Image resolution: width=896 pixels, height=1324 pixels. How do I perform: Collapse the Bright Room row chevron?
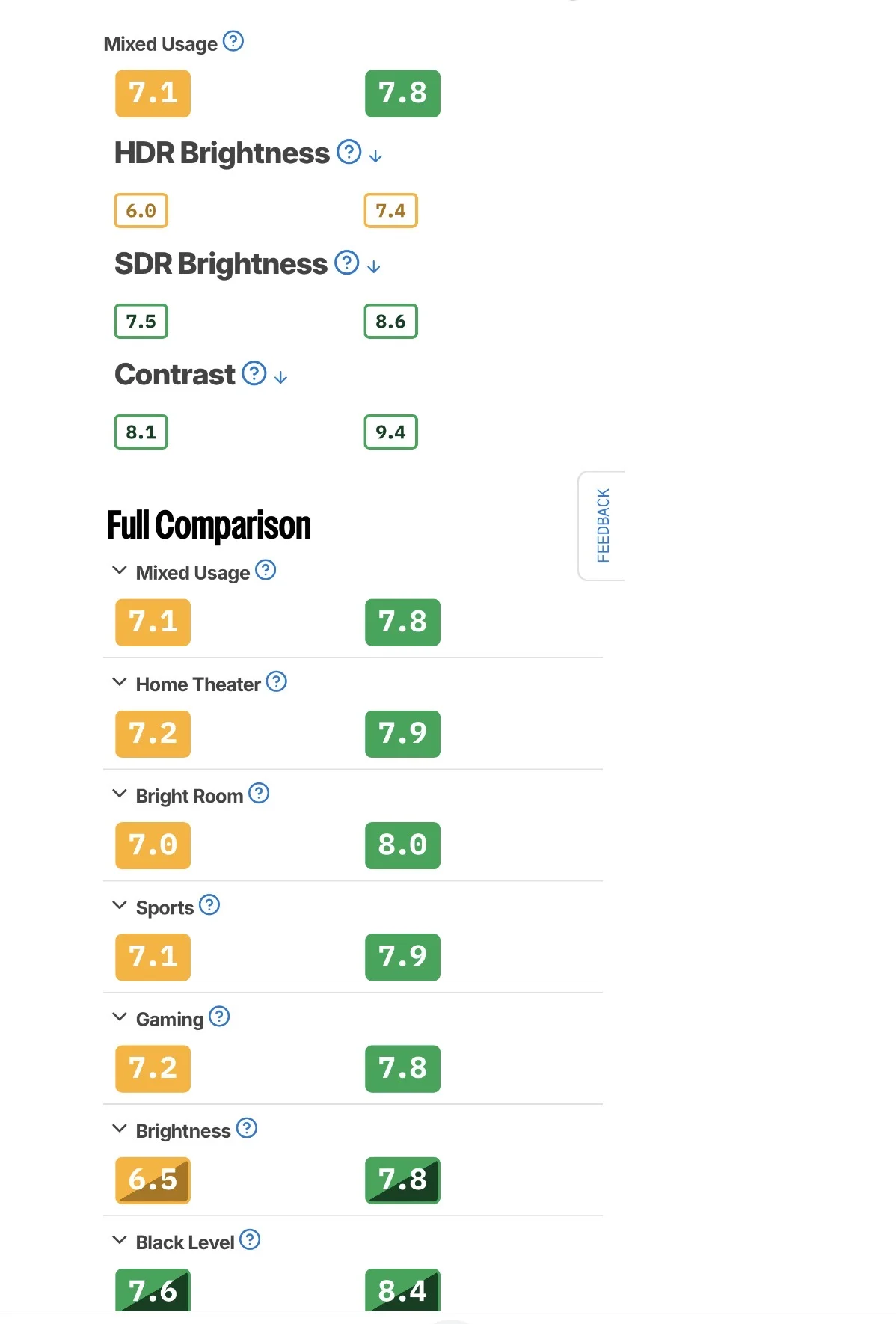pos(120,794)
